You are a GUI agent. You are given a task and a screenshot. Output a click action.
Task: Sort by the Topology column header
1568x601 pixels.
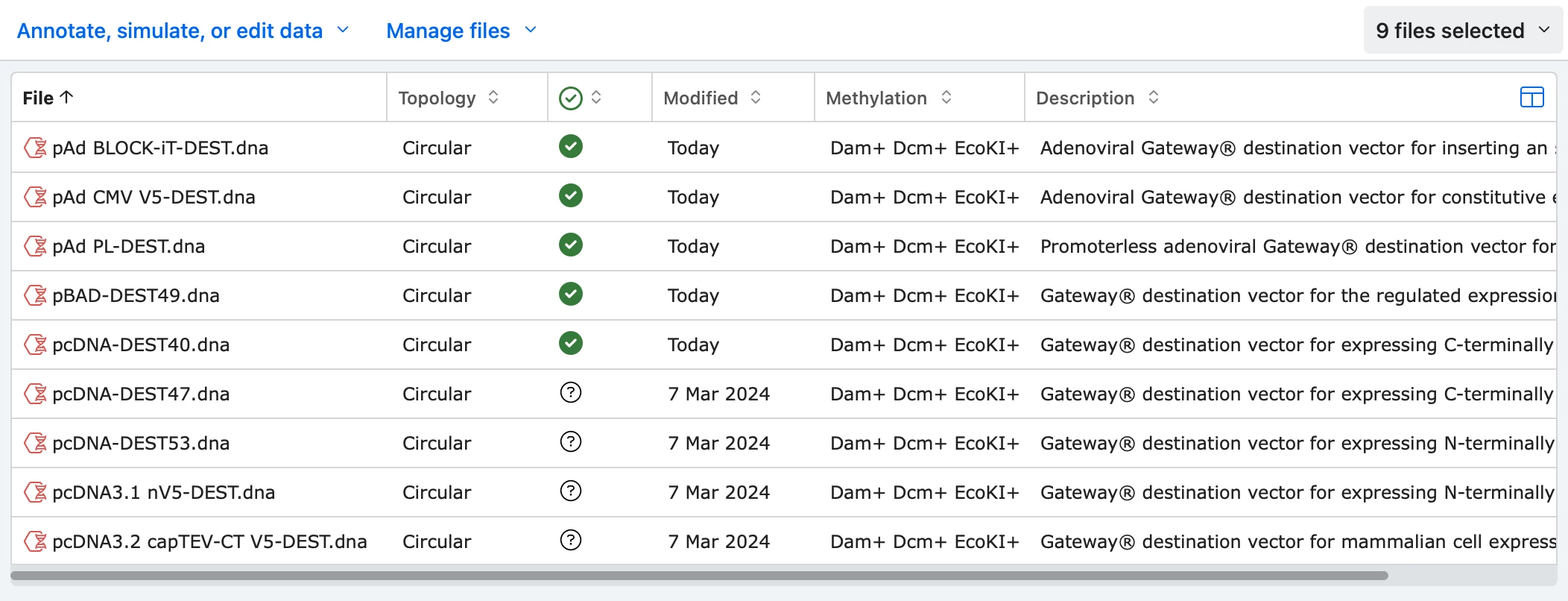(x=448, y=98)
